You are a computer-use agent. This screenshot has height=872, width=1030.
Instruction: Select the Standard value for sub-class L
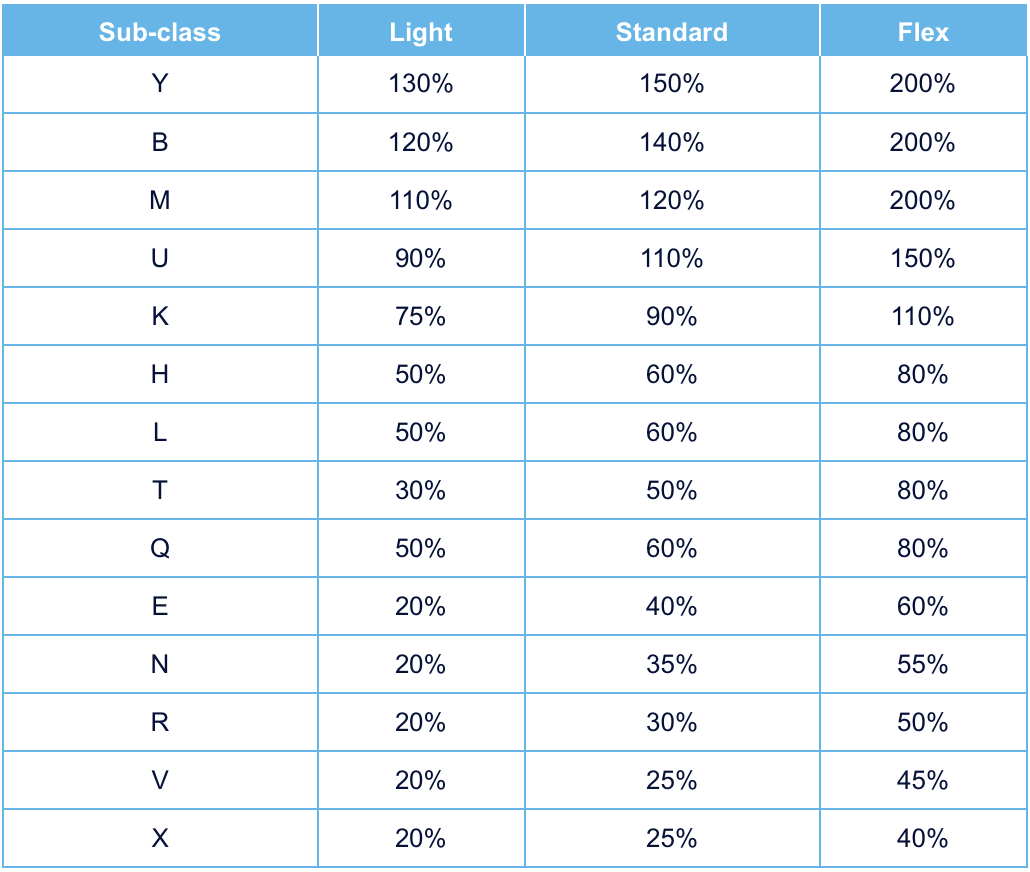click(672, 432)
